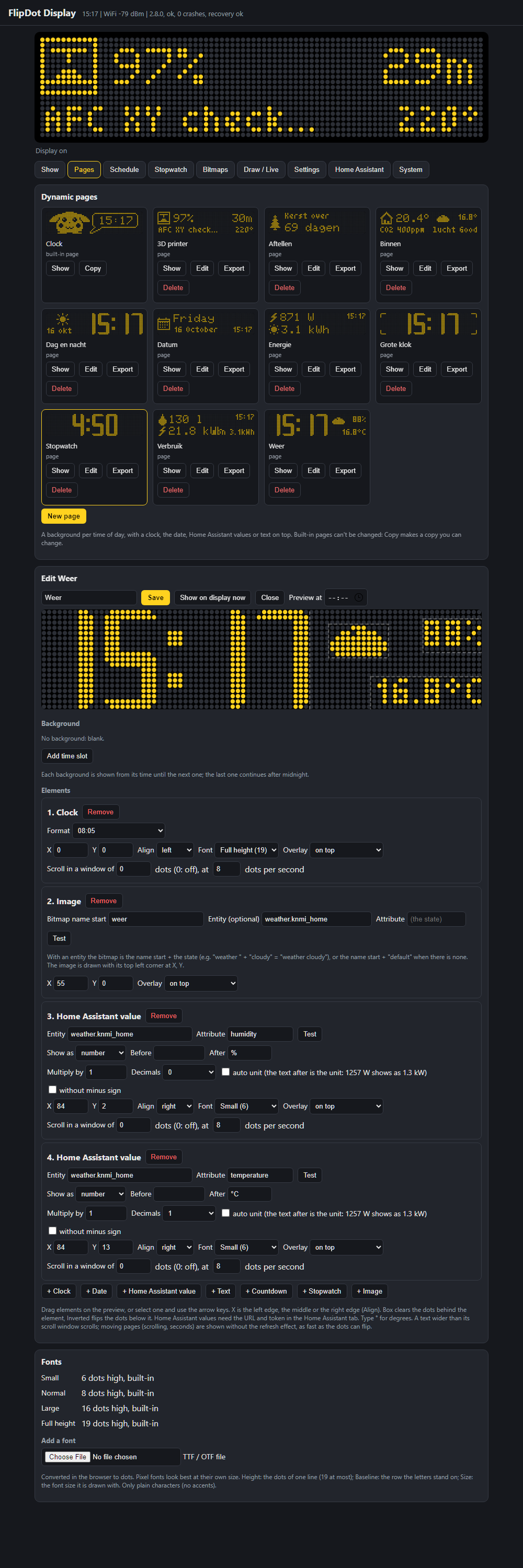Image resolution: width=523 pixels, height=1568 pixels.
Task: Open the Show as dropdown for humidity
Action: point(101,1053)
